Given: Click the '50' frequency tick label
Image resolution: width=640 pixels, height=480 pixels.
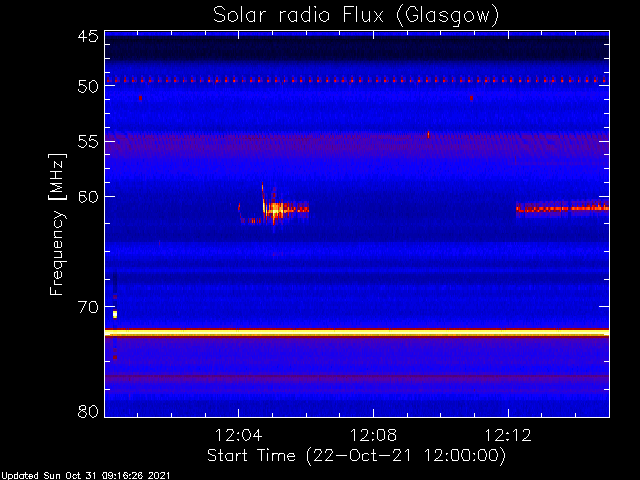Looking at the screenshot, I should point(88,87).
